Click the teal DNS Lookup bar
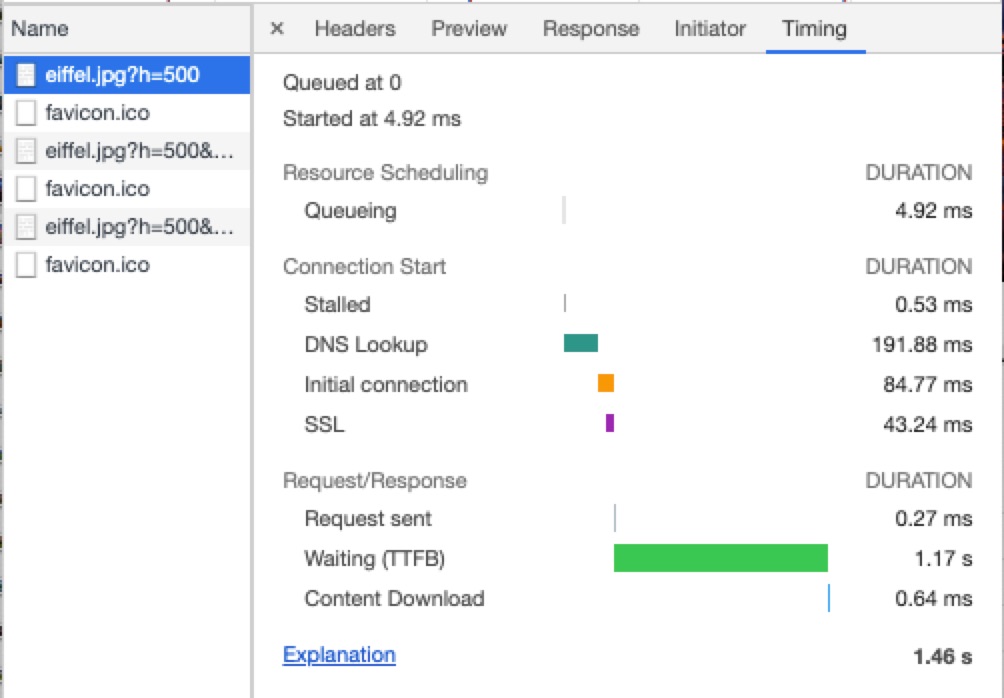This screenshot has width=1004, height=698. click(581, 344)
